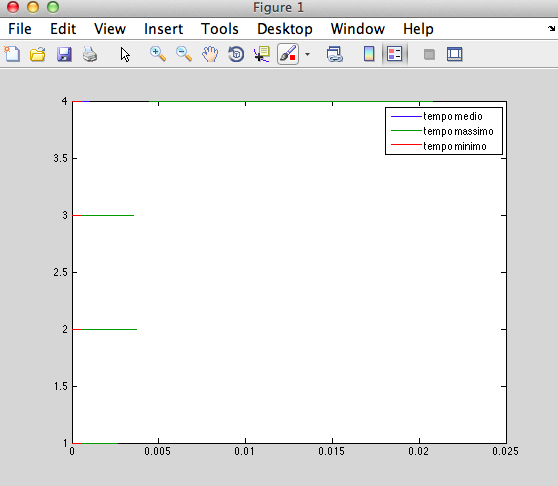The height and width of the screenshot is (486, 558).
Task: Click x-axis tick label 0.01
Action: [x=244, y=451]
